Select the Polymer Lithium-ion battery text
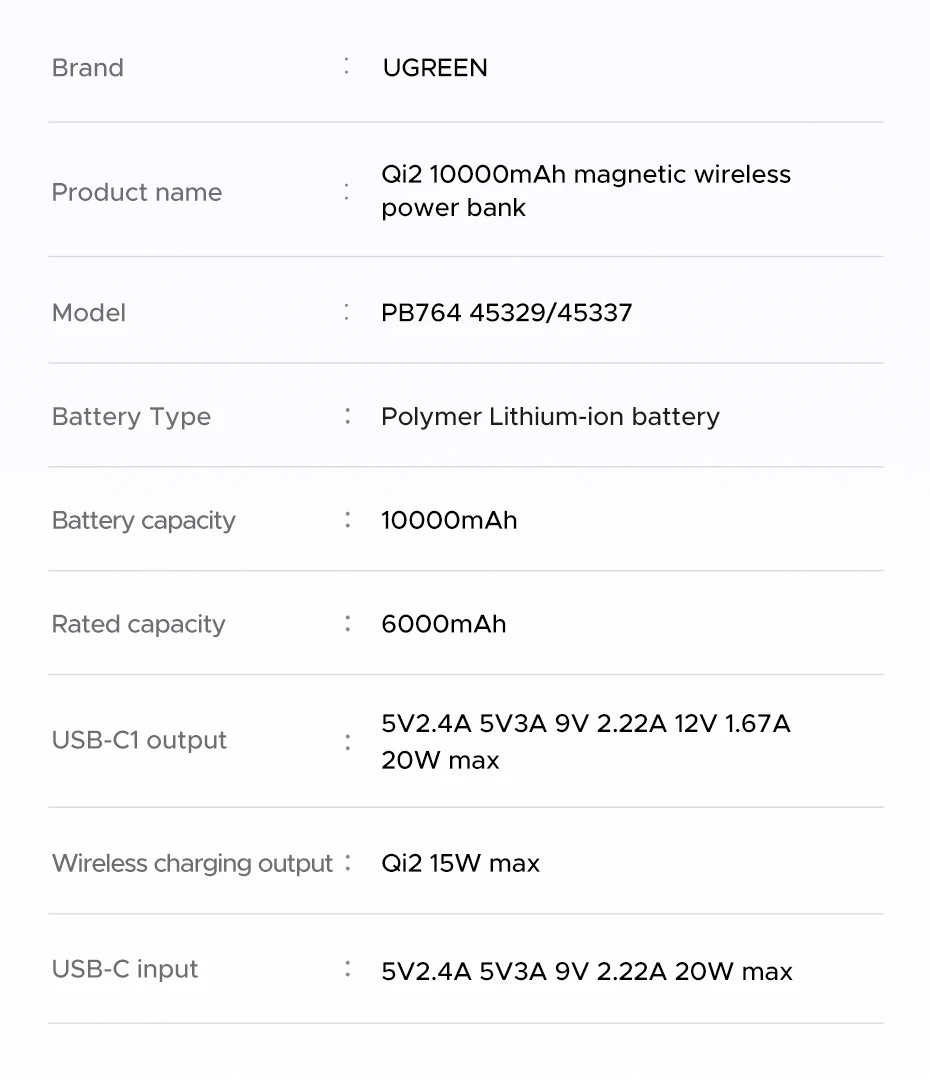 pos(550,417)
